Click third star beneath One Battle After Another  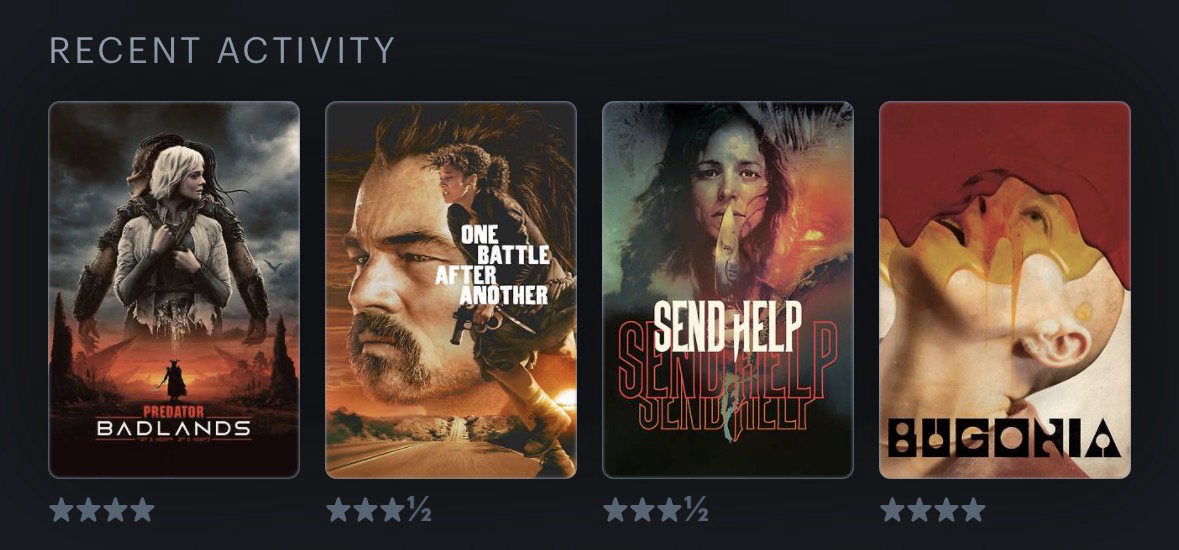click(x=392, y=509)
